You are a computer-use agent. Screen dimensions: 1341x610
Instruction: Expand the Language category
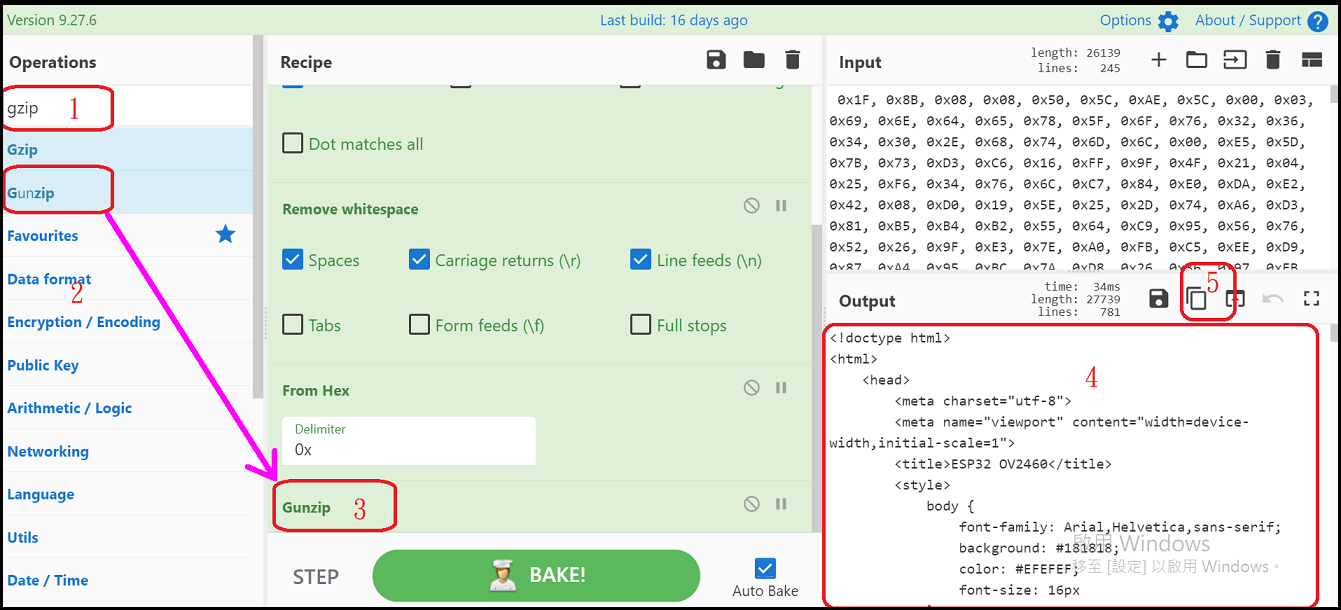pos(128,494)
